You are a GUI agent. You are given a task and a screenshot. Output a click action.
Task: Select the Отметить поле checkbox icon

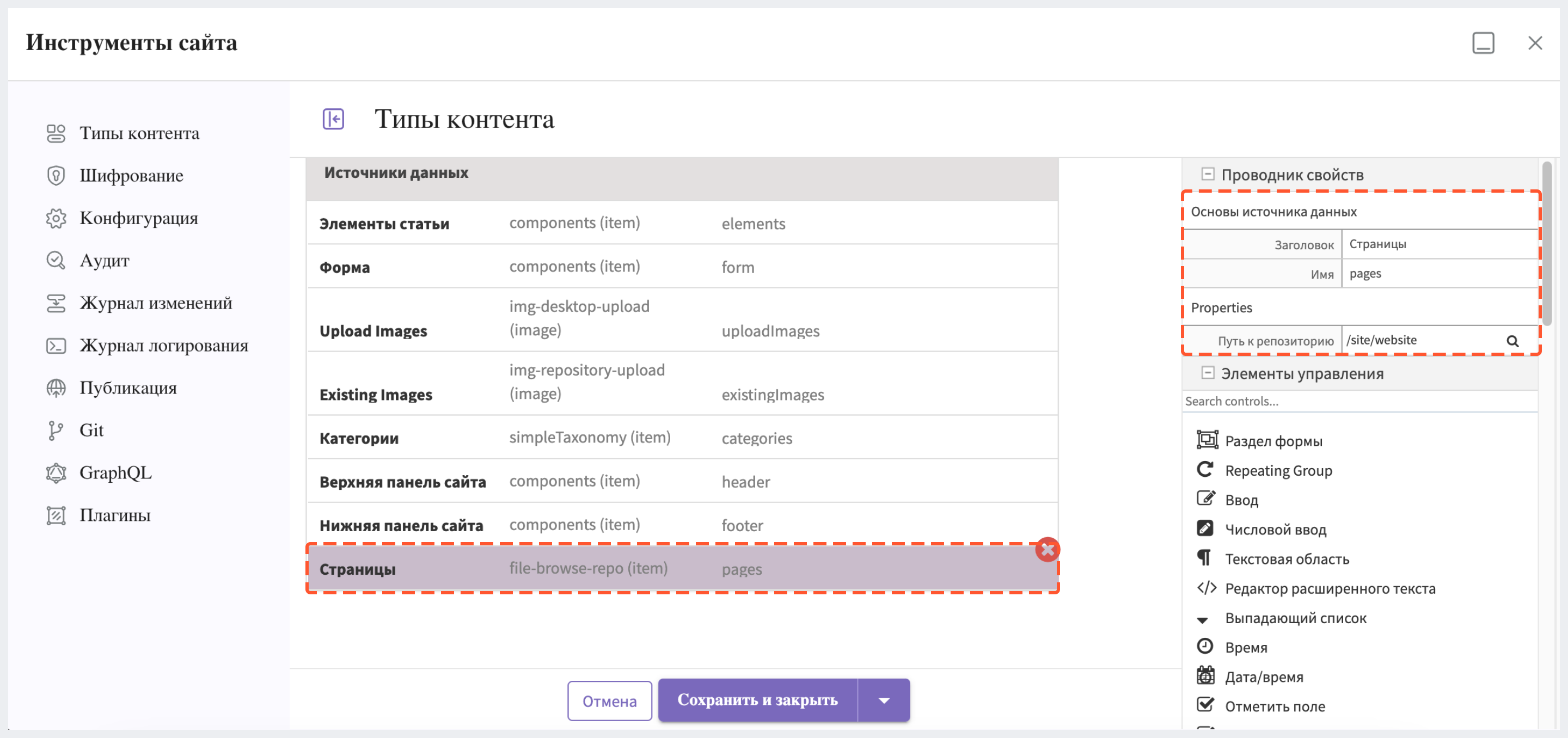coord(1205,705)
